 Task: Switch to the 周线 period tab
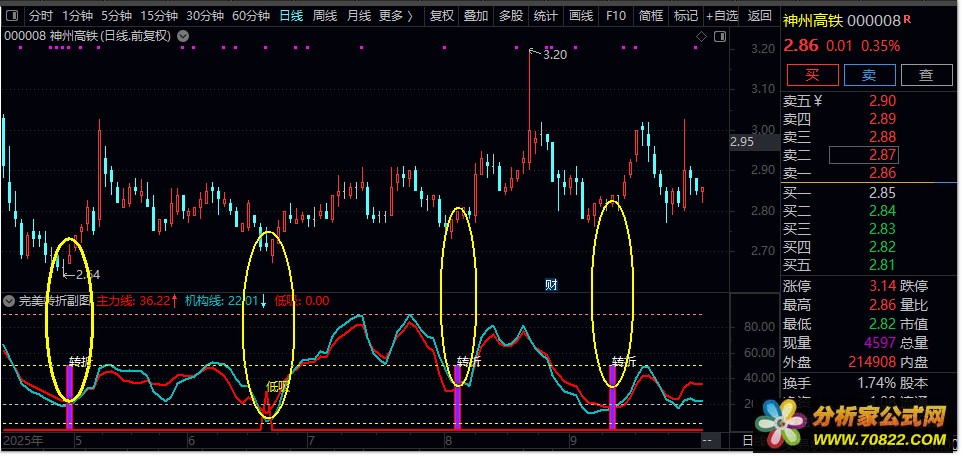coord(325,16)
